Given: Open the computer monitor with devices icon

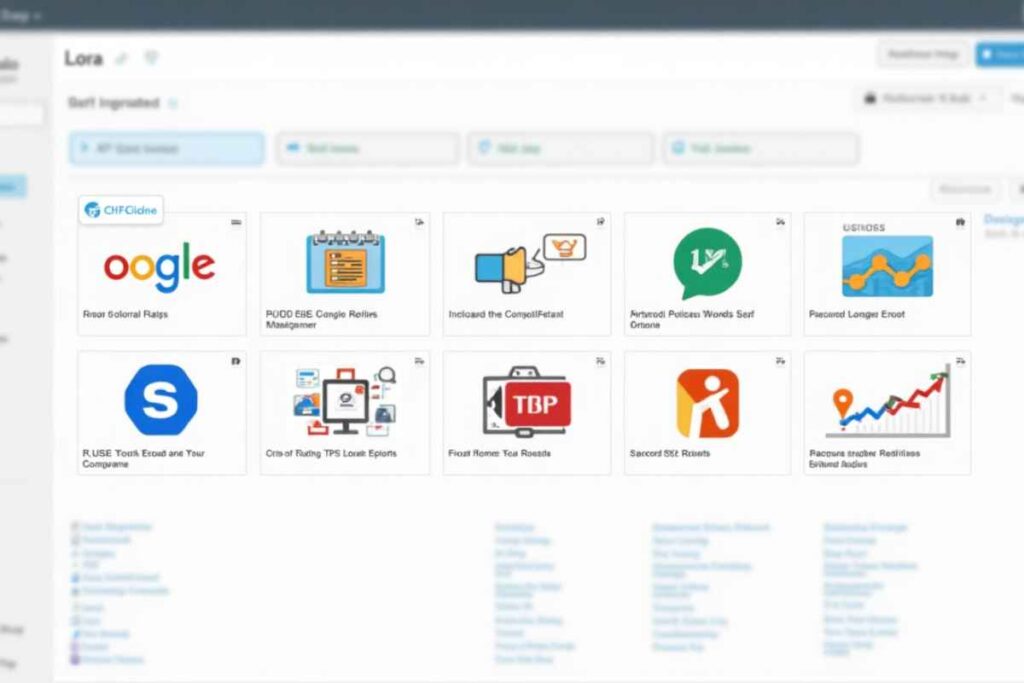Looking at the screenshot, I should [345, 401].
